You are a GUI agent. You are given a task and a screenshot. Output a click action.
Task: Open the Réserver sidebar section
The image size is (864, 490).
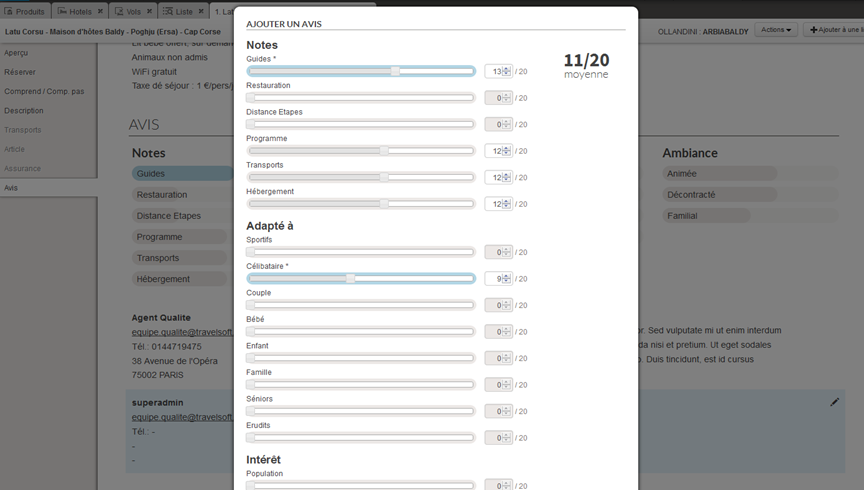pyautogui.click(x=20, y=72)
